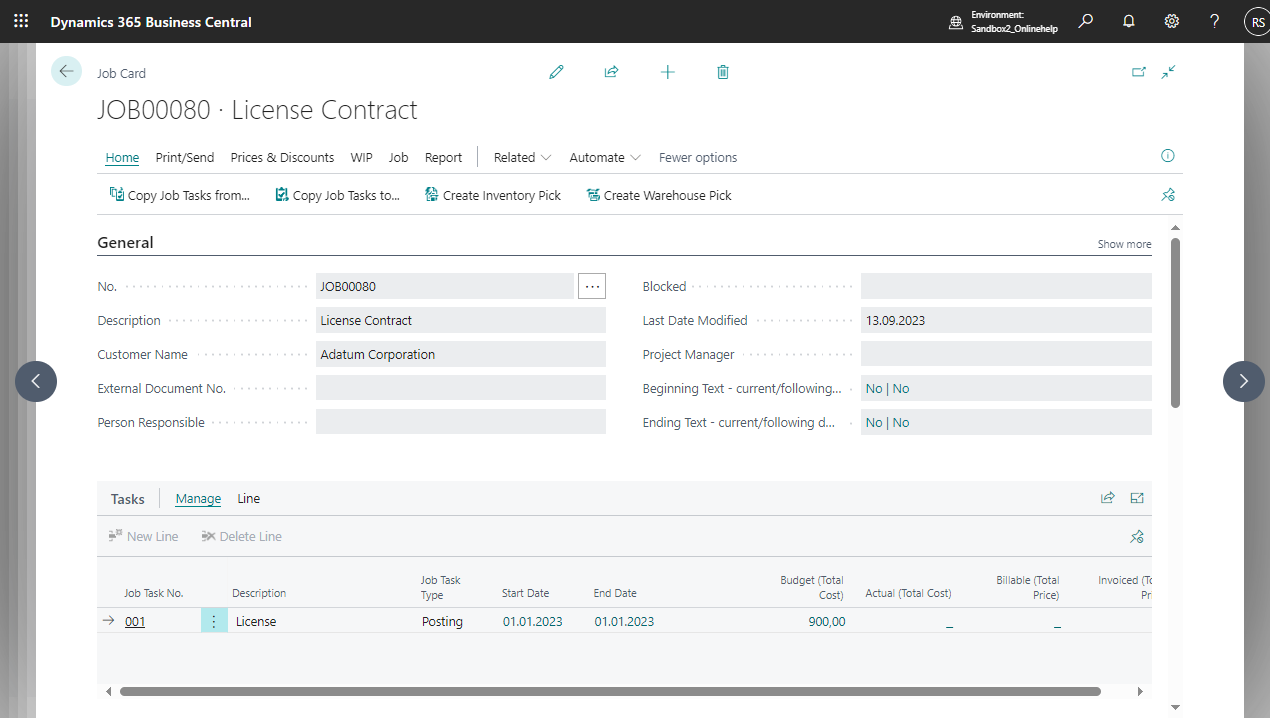
Task: Open the search magnifier icon
Action: (x=1085, y=21)
